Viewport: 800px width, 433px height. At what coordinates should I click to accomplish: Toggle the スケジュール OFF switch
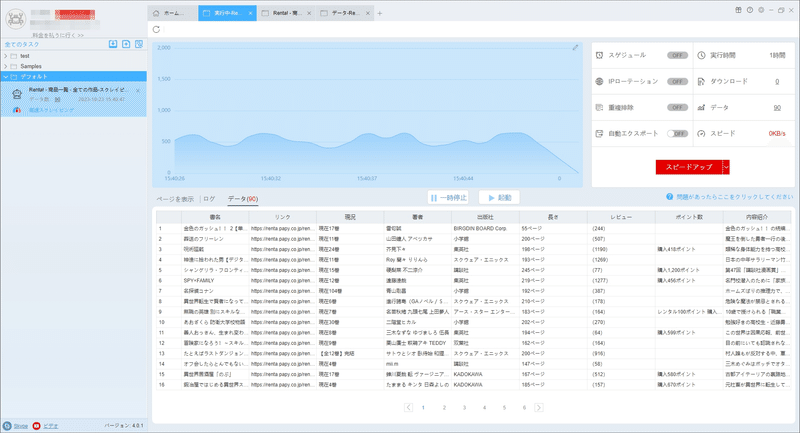tap(677, 55)
